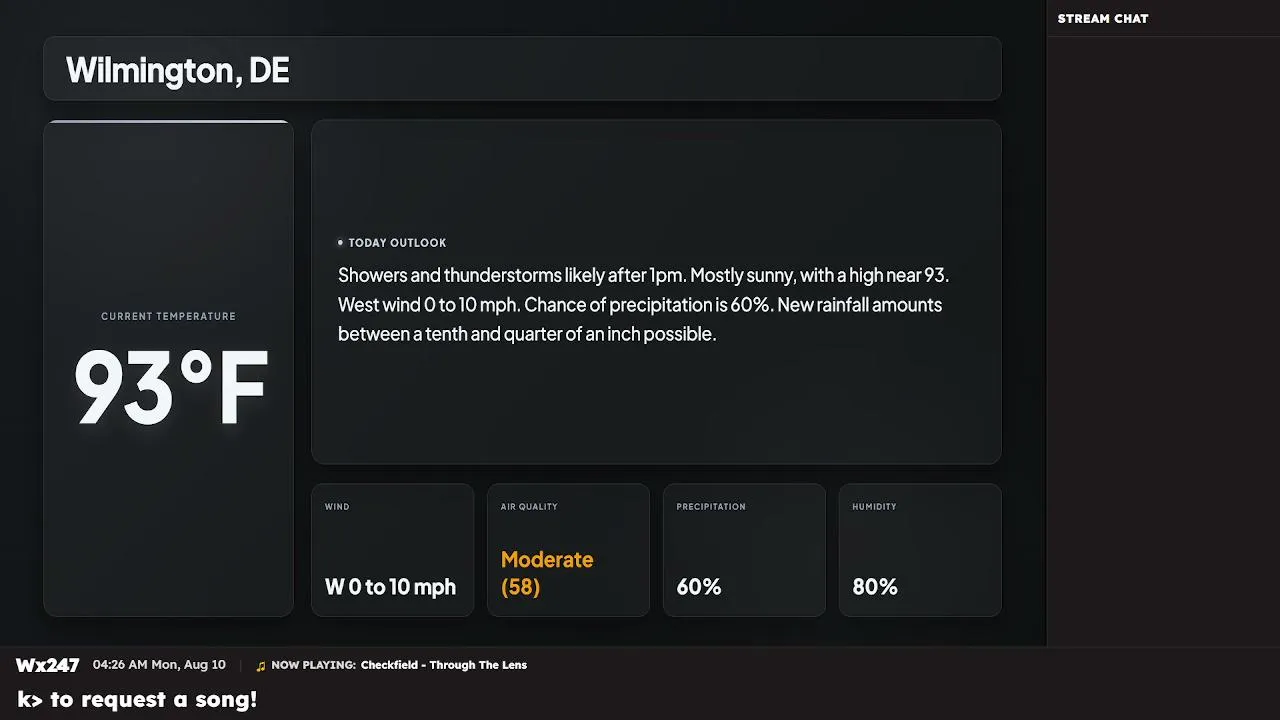Image resolution: width=1280 pixels, height=720 pixels.
Task: Click the music note icon
Action: point(261,666)
